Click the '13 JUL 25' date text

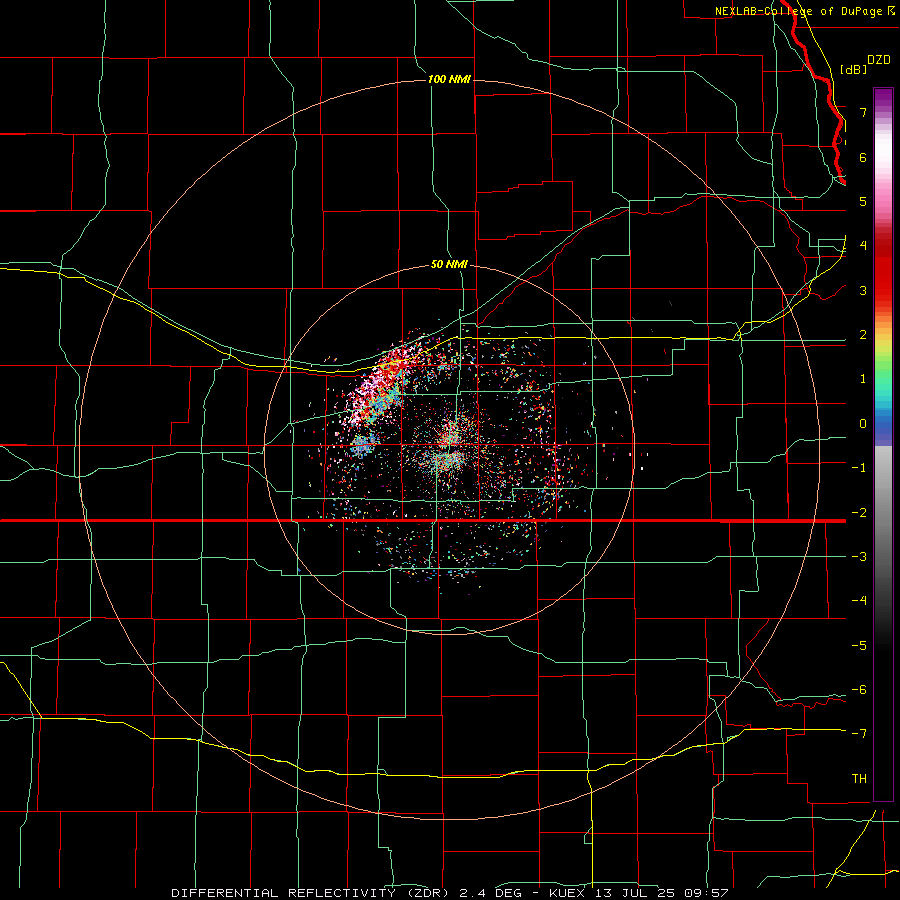pyautogui.click(x=634, y=893)
